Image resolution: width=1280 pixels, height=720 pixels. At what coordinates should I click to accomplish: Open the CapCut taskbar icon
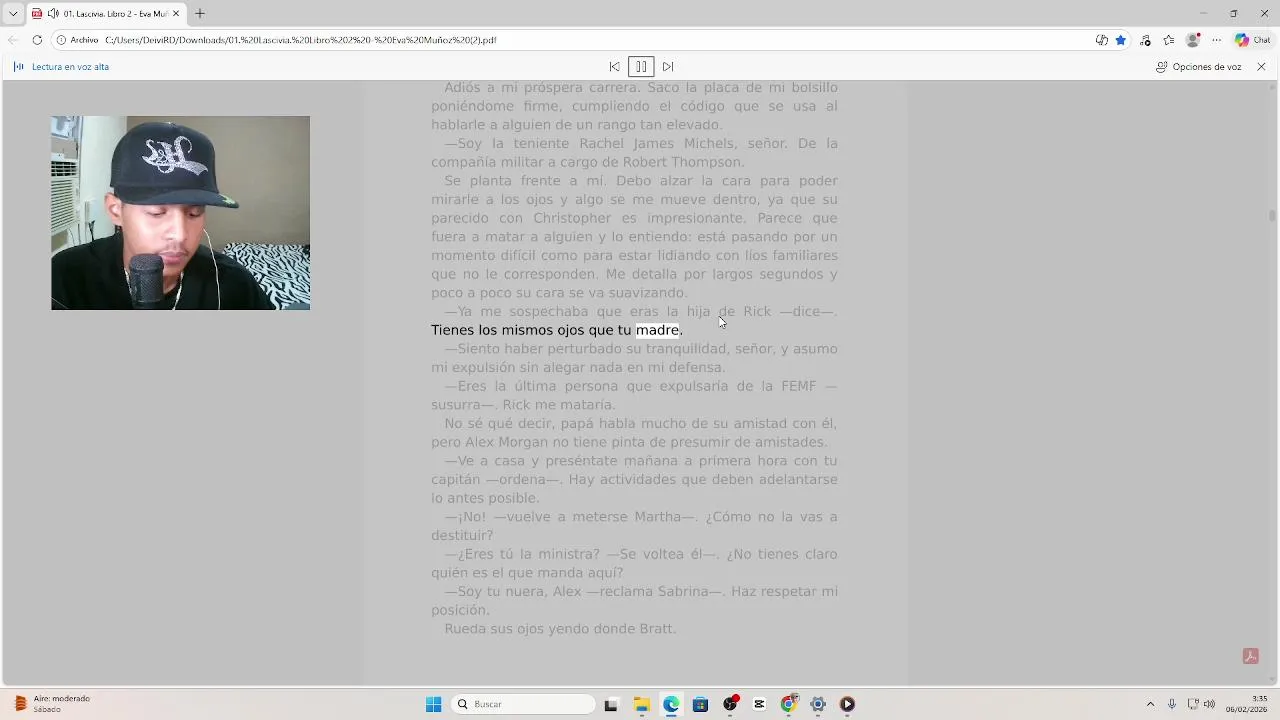coord(759,704)
